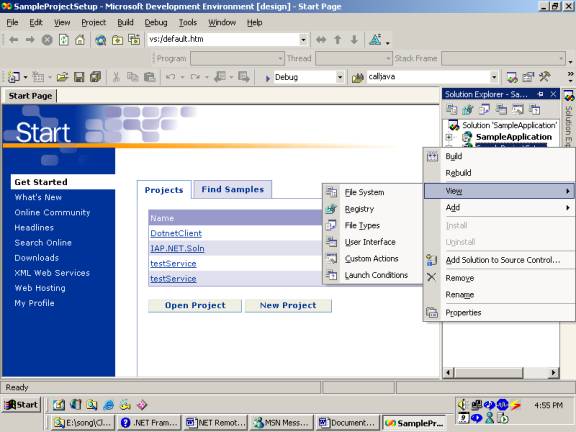576x432 pixels.
Task: Click the Undo toolbar icon
Action: pos(170,77)
